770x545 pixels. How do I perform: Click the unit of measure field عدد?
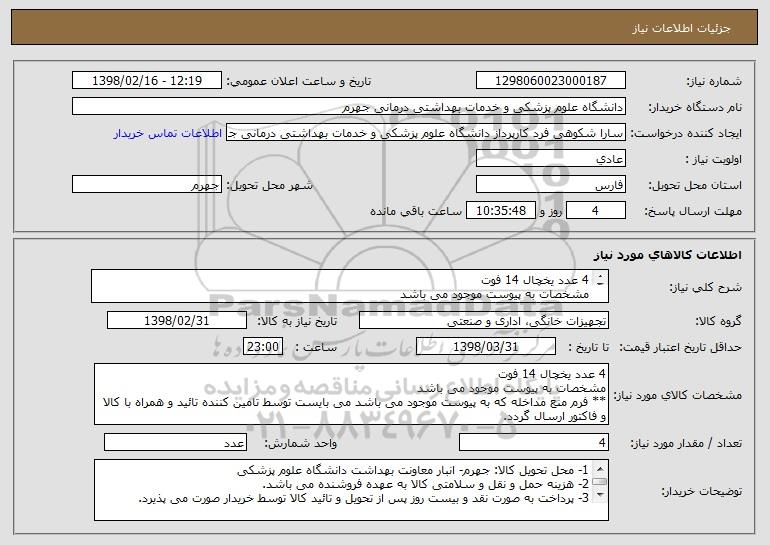tap(175, 442)
